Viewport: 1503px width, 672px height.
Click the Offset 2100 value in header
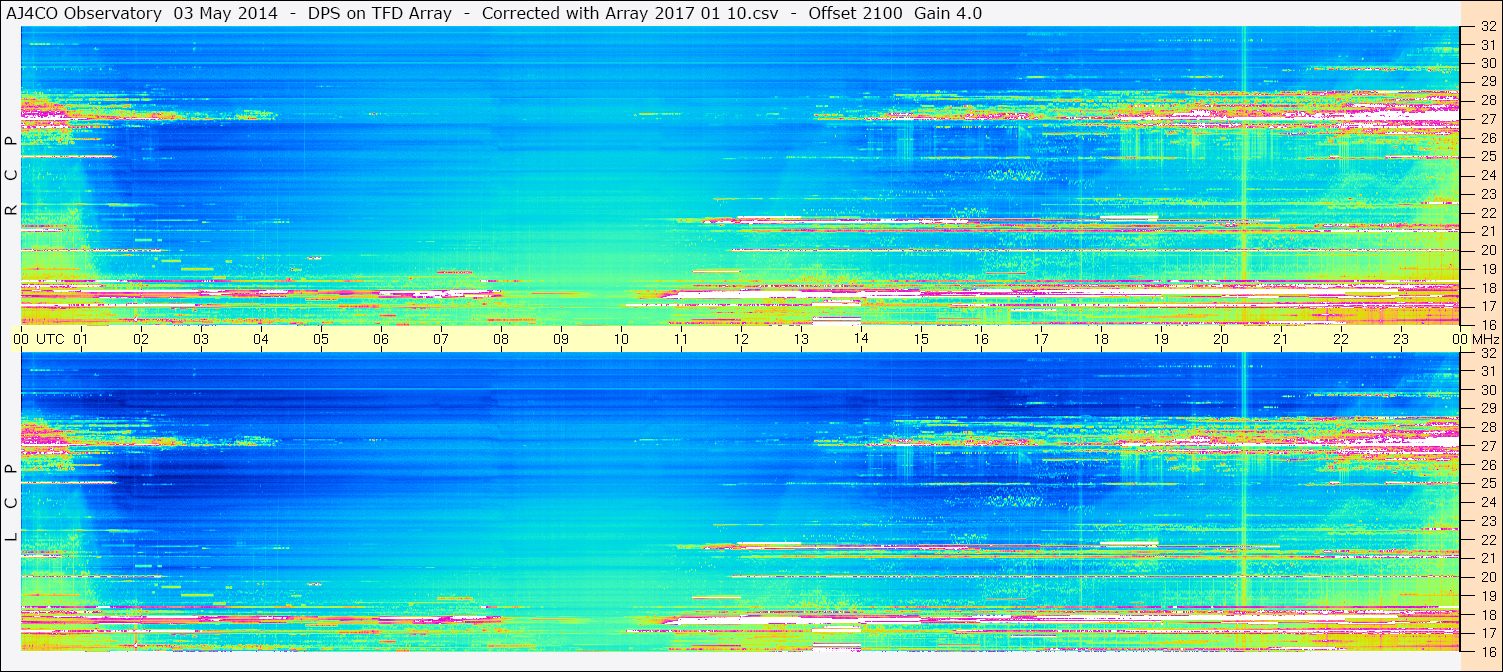coord(854,13)
